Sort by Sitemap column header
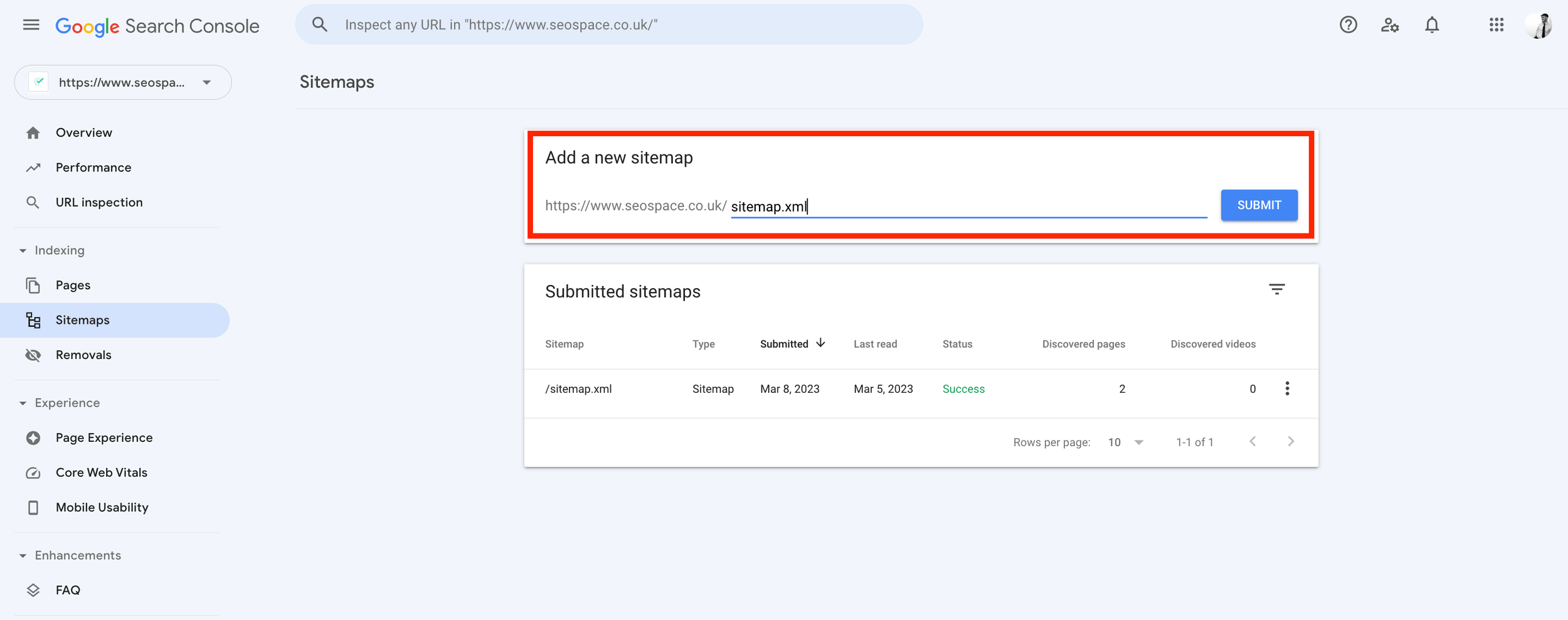Viewport: 1568px width, 620px height. 564,344
